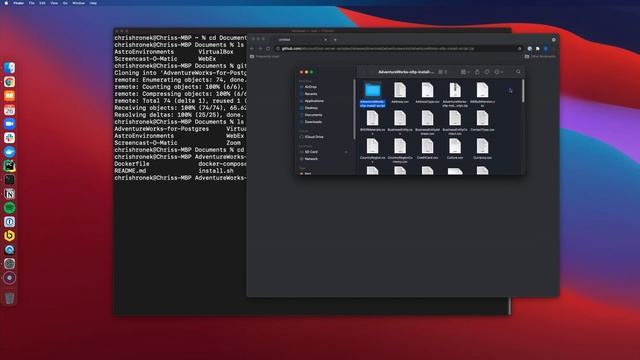
Task: Select the AddressType.csv file
Action: pos(427,93)
